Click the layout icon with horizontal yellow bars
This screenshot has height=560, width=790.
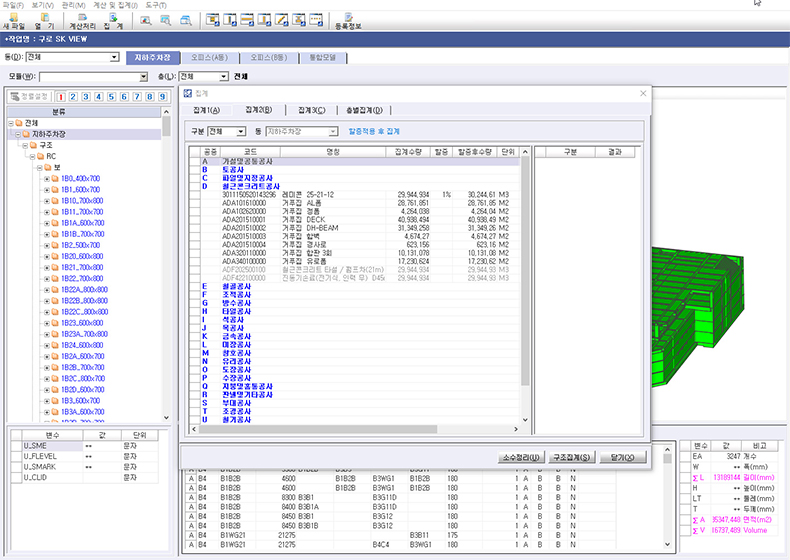pyautogui.click(x=247, y=20)
